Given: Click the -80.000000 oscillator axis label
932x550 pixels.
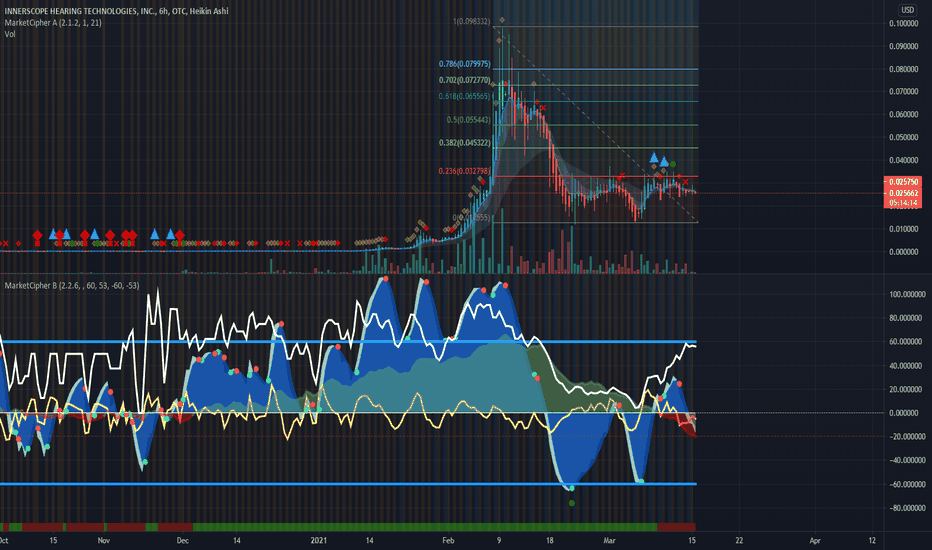Looking at the screenshot, I should pos(907,508).
